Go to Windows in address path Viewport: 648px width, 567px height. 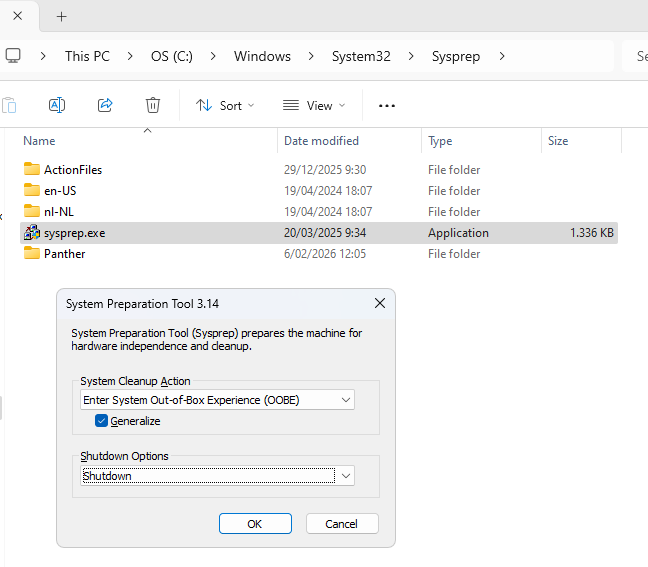[x=262, y=56]
